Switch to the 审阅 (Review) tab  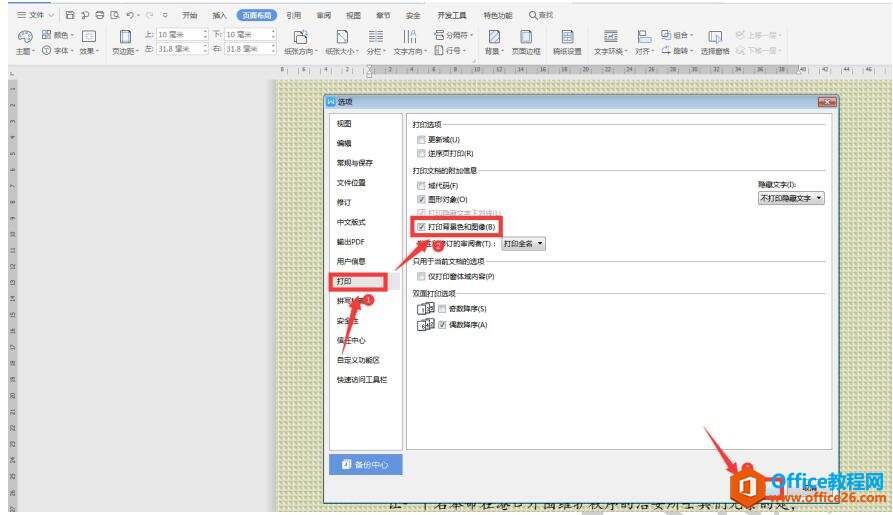click(324, 15)
